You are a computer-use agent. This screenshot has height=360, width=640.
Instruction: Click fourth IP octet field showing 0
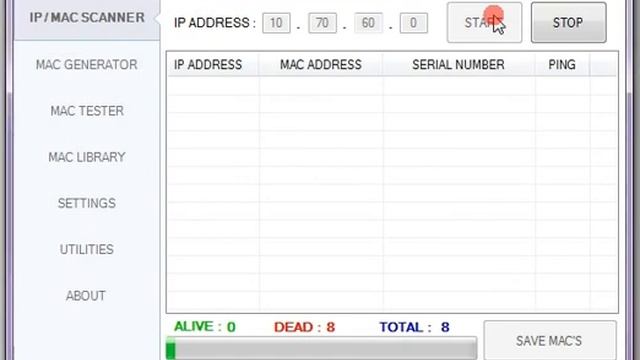click(x=413, y=23)
